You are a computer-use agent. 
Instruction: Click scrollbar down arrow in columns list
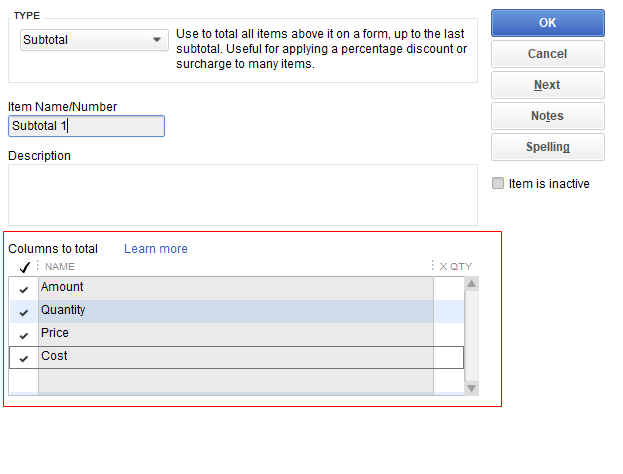coord(471,387)
